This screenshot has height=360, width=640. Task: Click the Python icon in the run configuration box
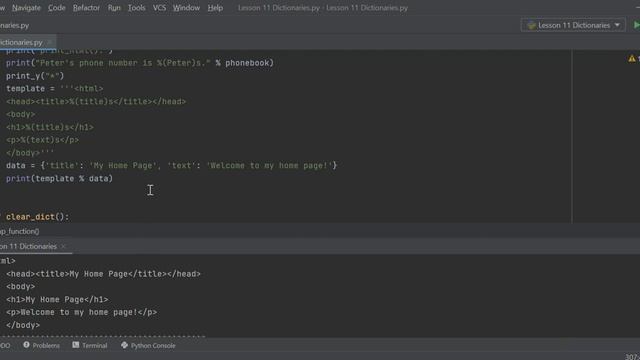click(531, 25)
